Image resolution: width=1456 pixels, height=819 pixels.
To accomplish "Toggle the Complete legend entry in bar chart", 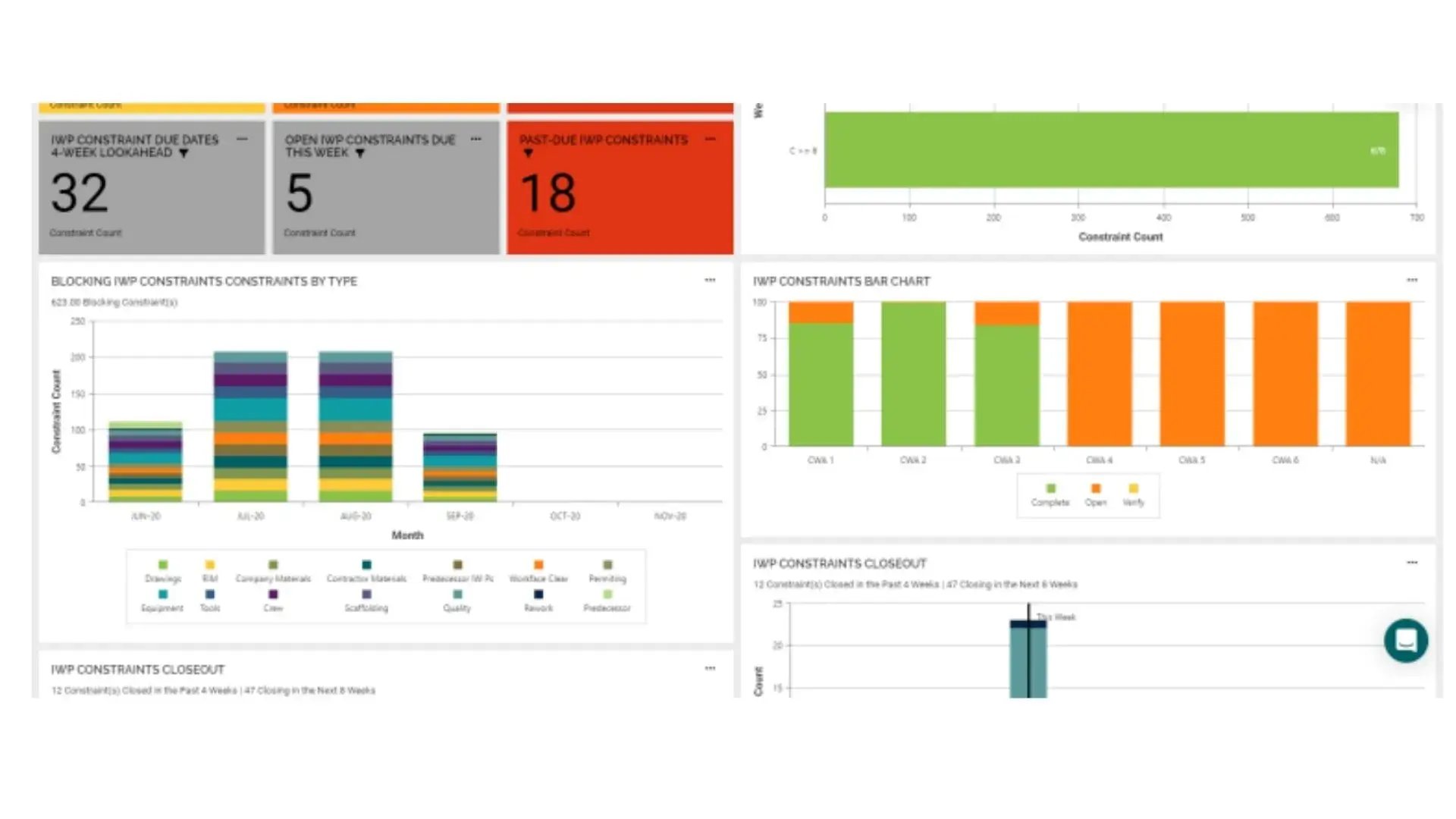I will pos(1050,495).
